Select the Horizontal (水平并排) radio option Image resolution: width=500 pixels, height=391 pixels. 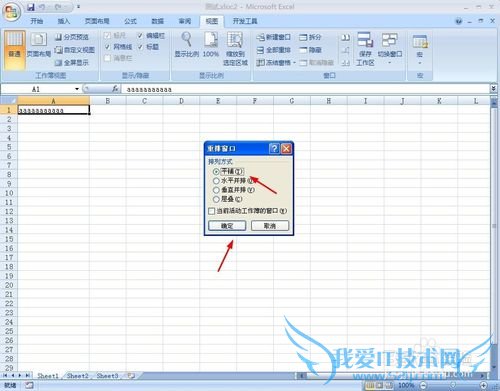pyautogui.click(x=216, y=181)
